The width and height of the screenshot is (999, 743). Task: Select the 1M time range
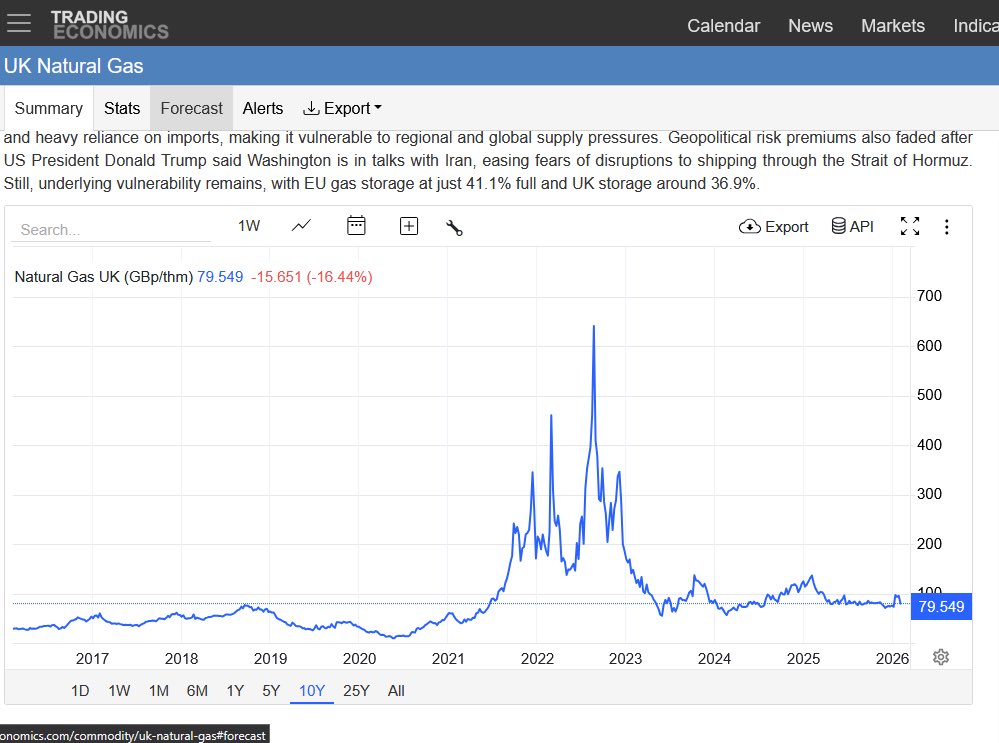(159, 691)
